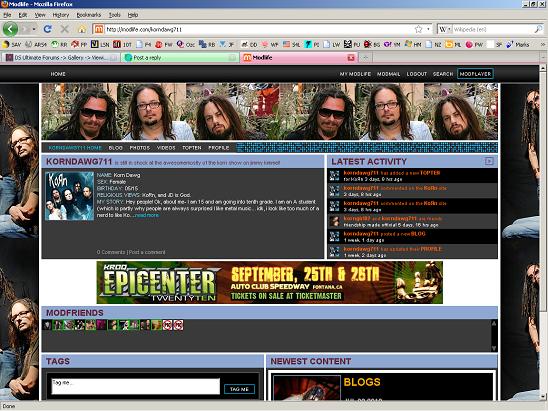548x411 pixels.
Task: Open the ARS4 bookmark
Action: click(x=36, y=44)
